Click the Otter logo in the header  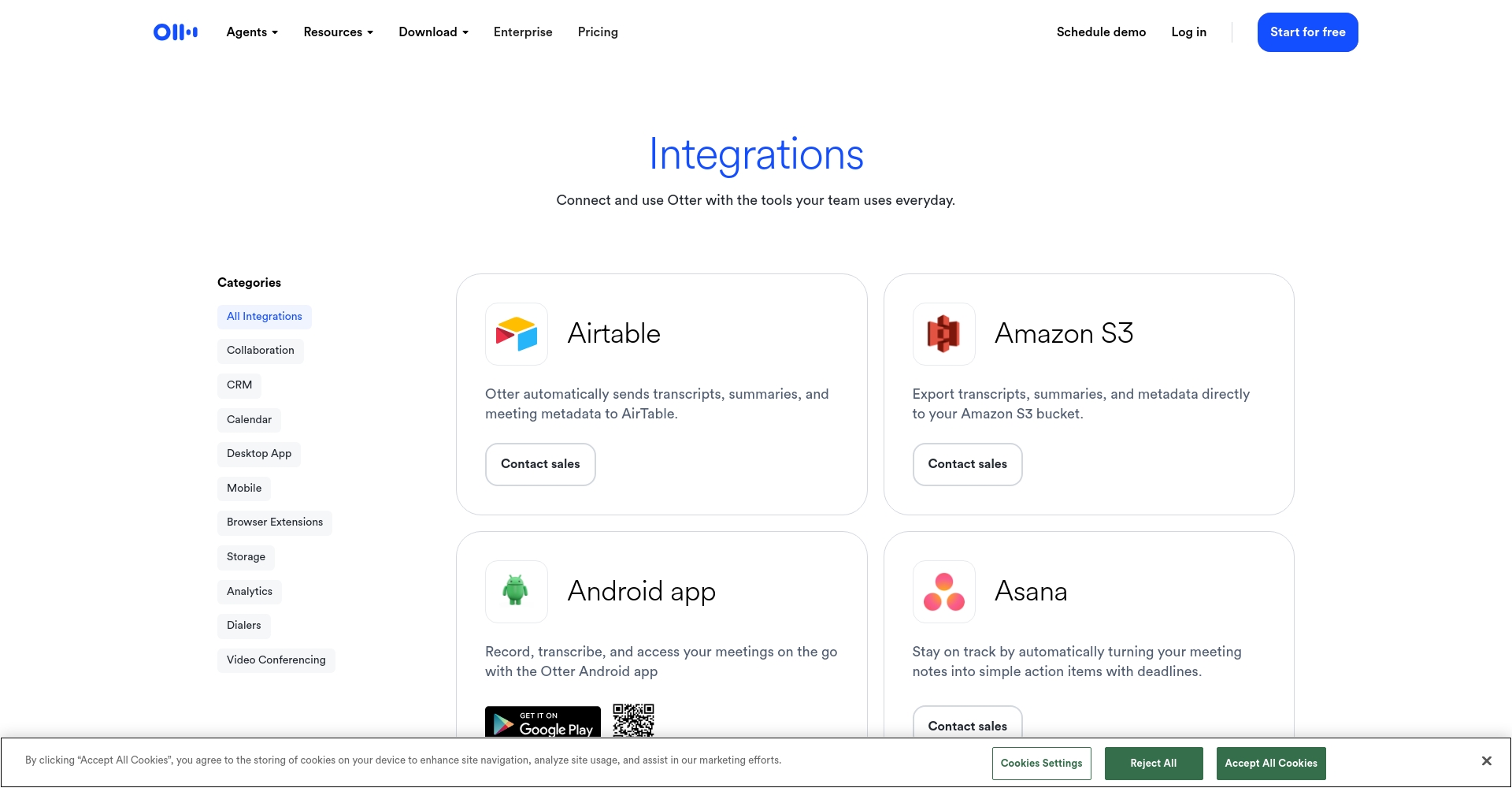175,32
